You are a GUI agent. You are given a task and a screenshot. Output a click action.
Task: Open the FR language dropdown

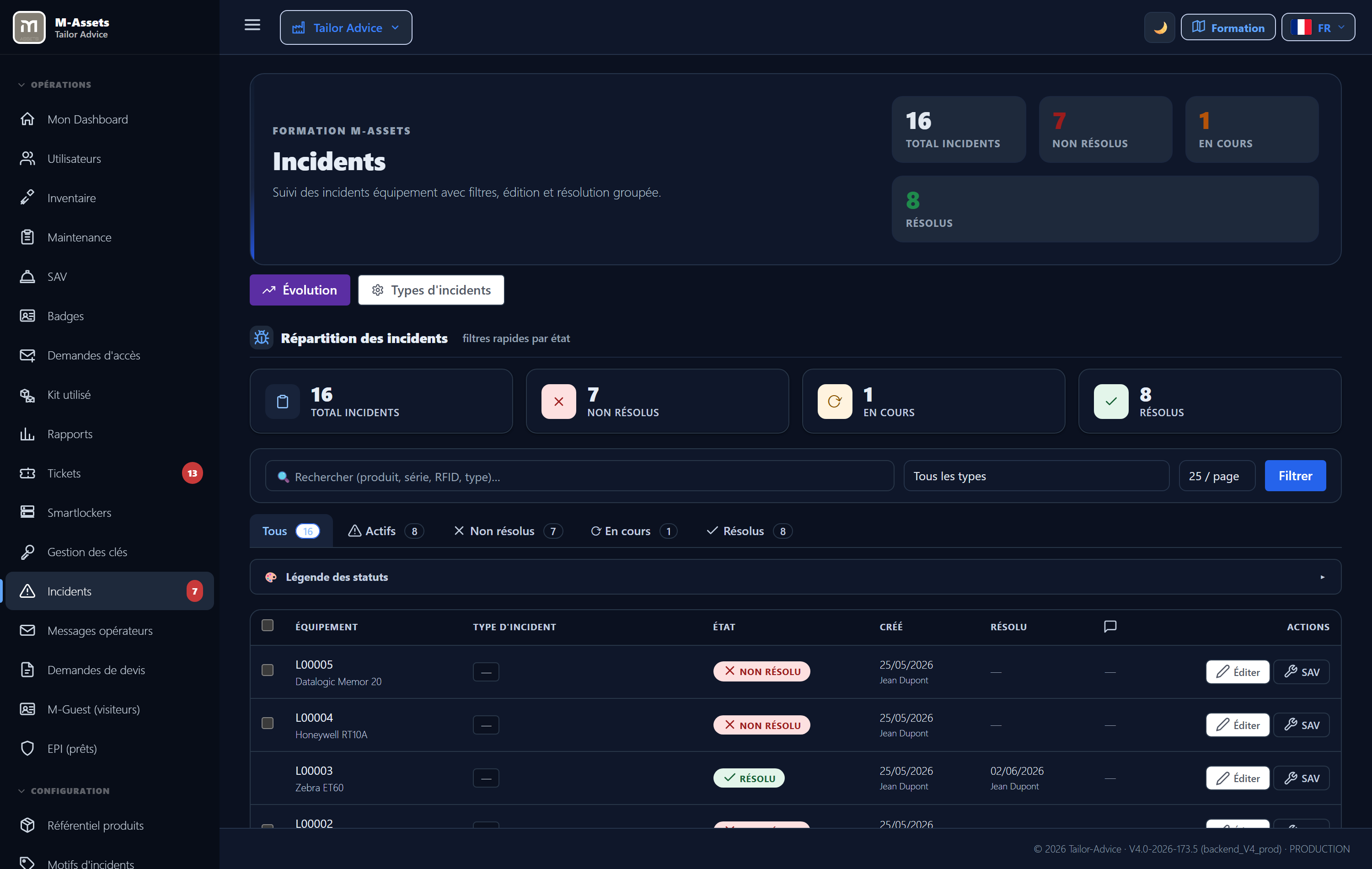[1318, 27]
